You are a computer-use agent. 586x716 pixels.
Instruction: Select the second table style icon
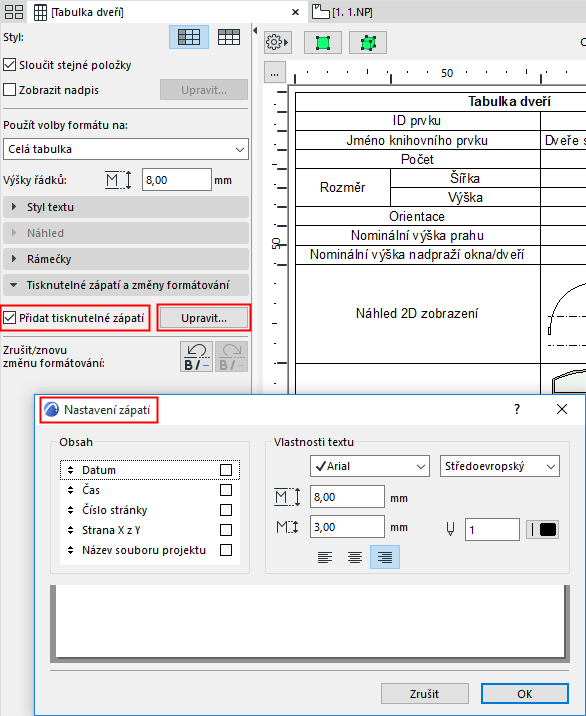(229, 37)
